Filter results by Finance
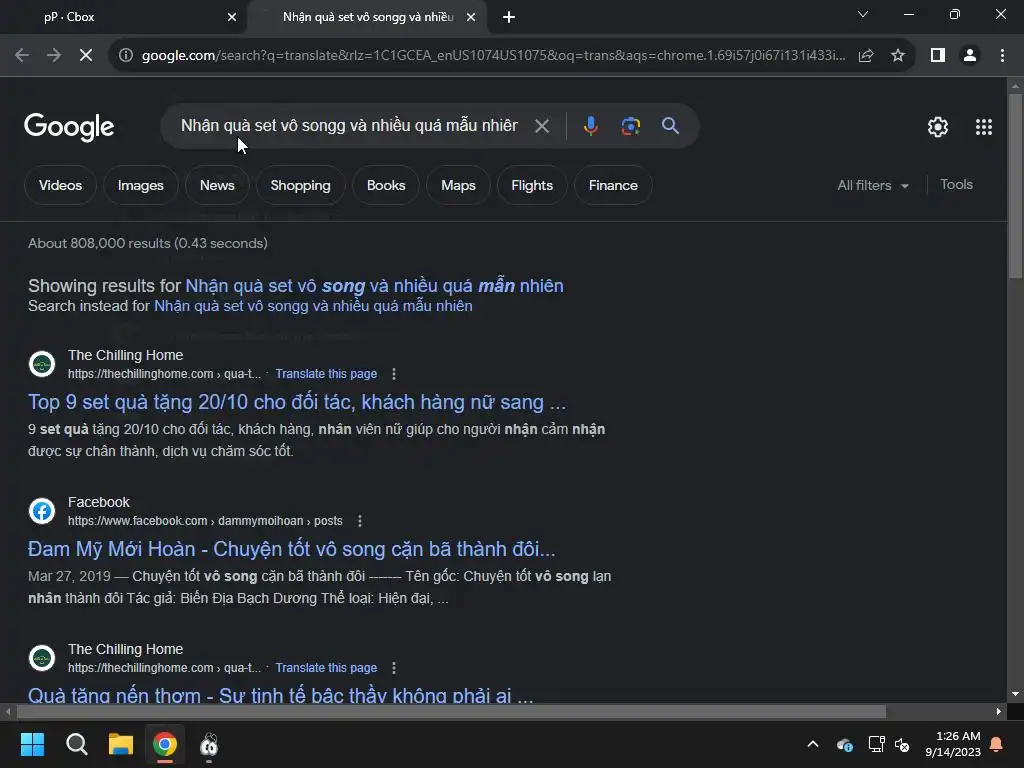 [x=613, y=185]
